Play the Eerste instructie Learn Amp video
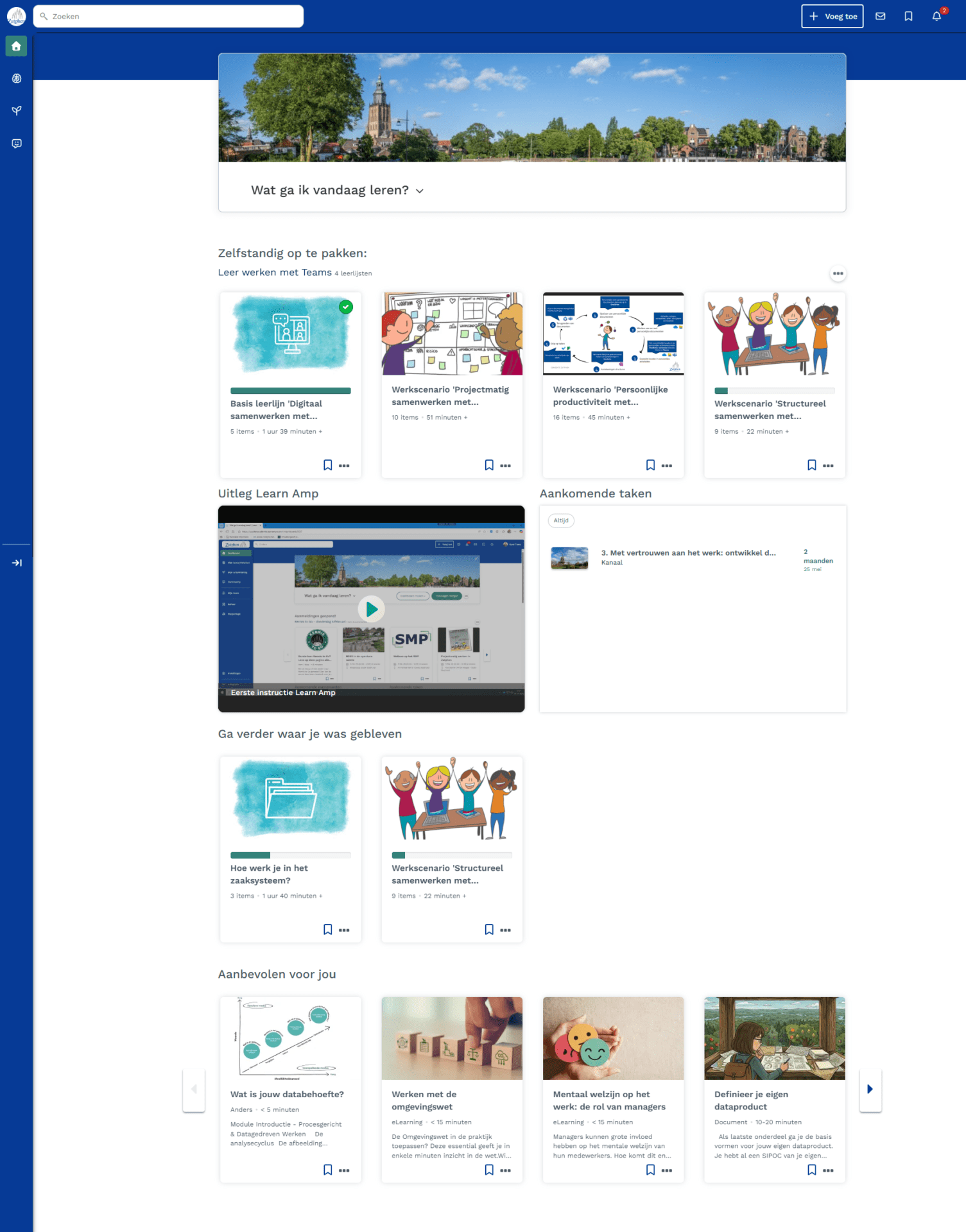This screenshot has height=1232, width=966. point(371,609)
